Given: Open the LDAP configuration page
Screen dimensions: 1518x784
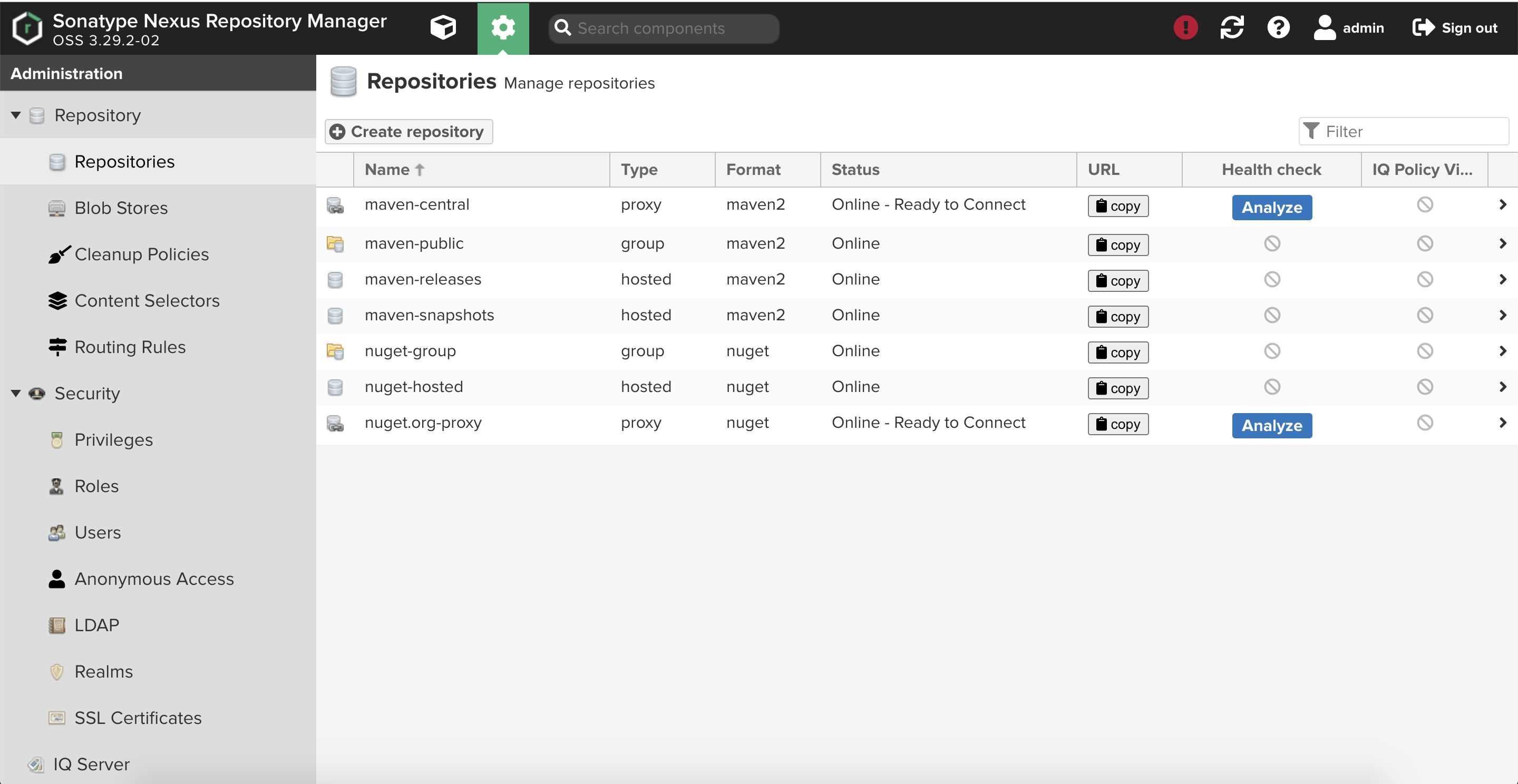Looking at the screenshot, I should (x=96, y=624).
